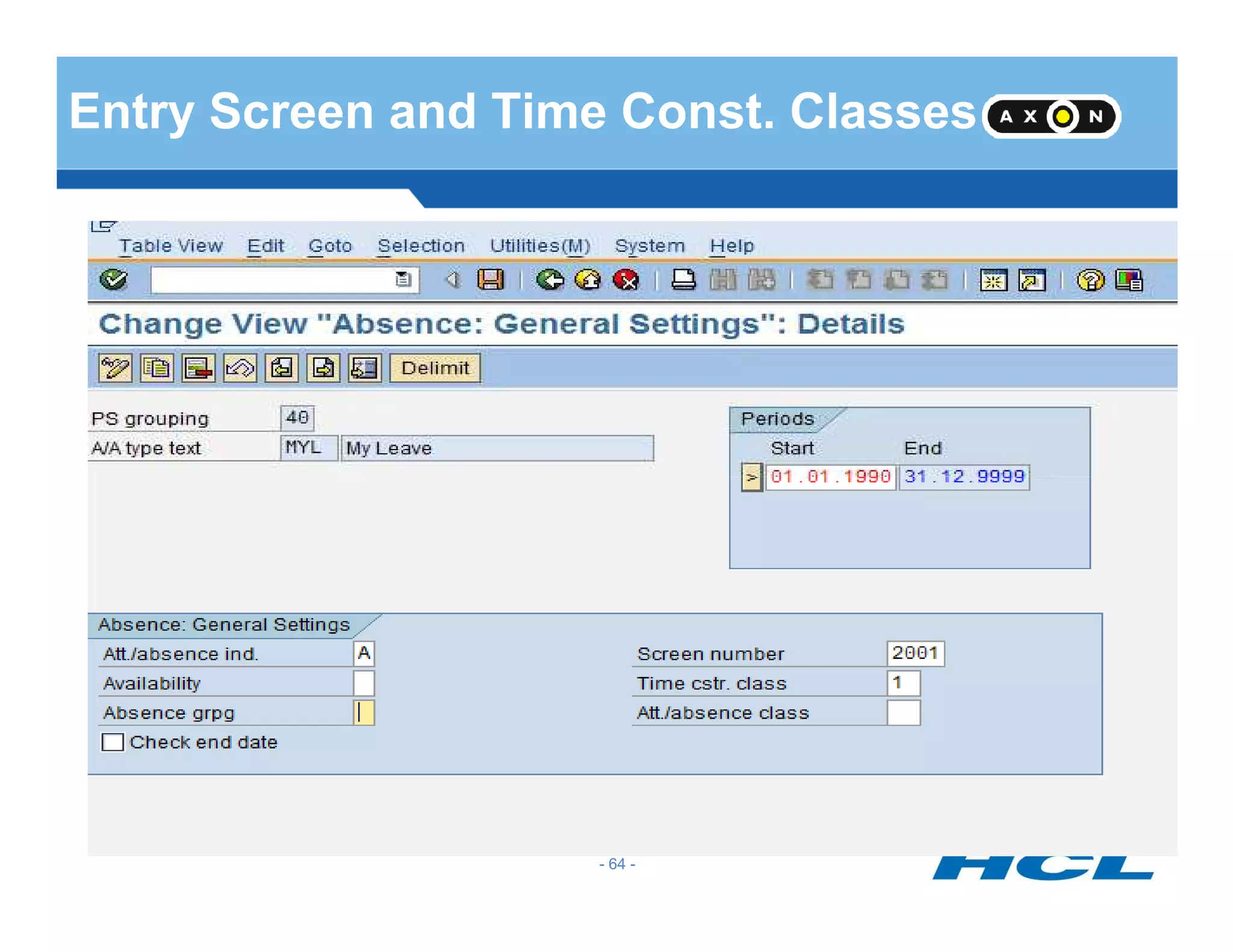
Task: Open the System menu
Action: point(650,246)
